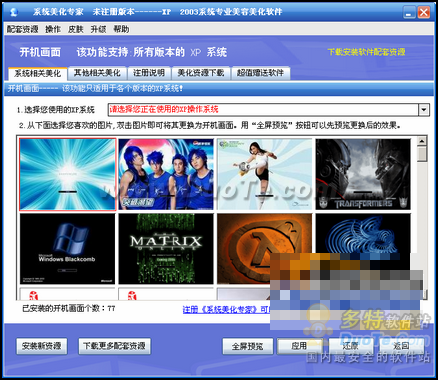This screenshot has height=380, width=438.
Task: Open the 升级 menu
Action: coord(98,29)
